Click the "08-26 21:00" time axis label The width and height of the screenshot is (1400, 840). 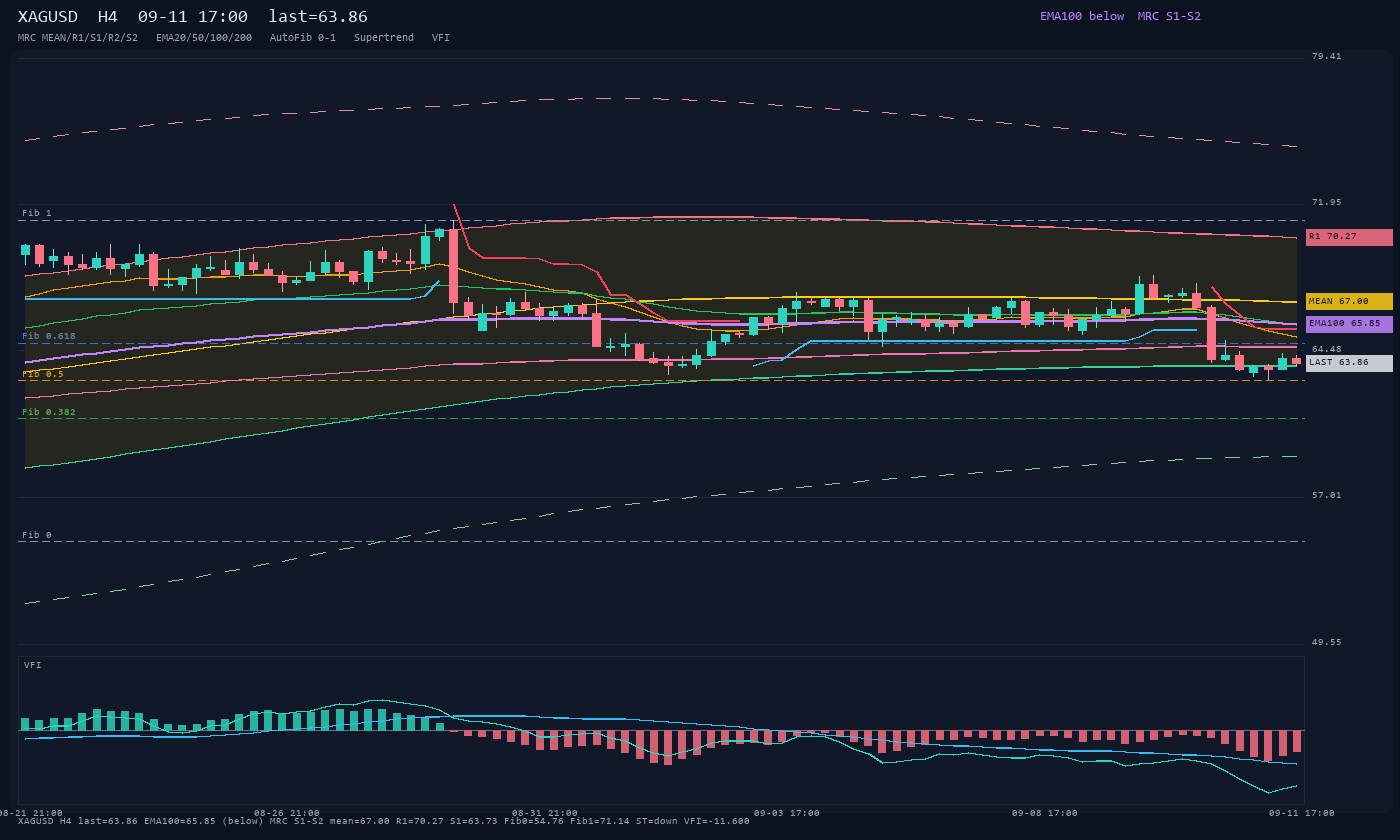(x=287, y=813)
